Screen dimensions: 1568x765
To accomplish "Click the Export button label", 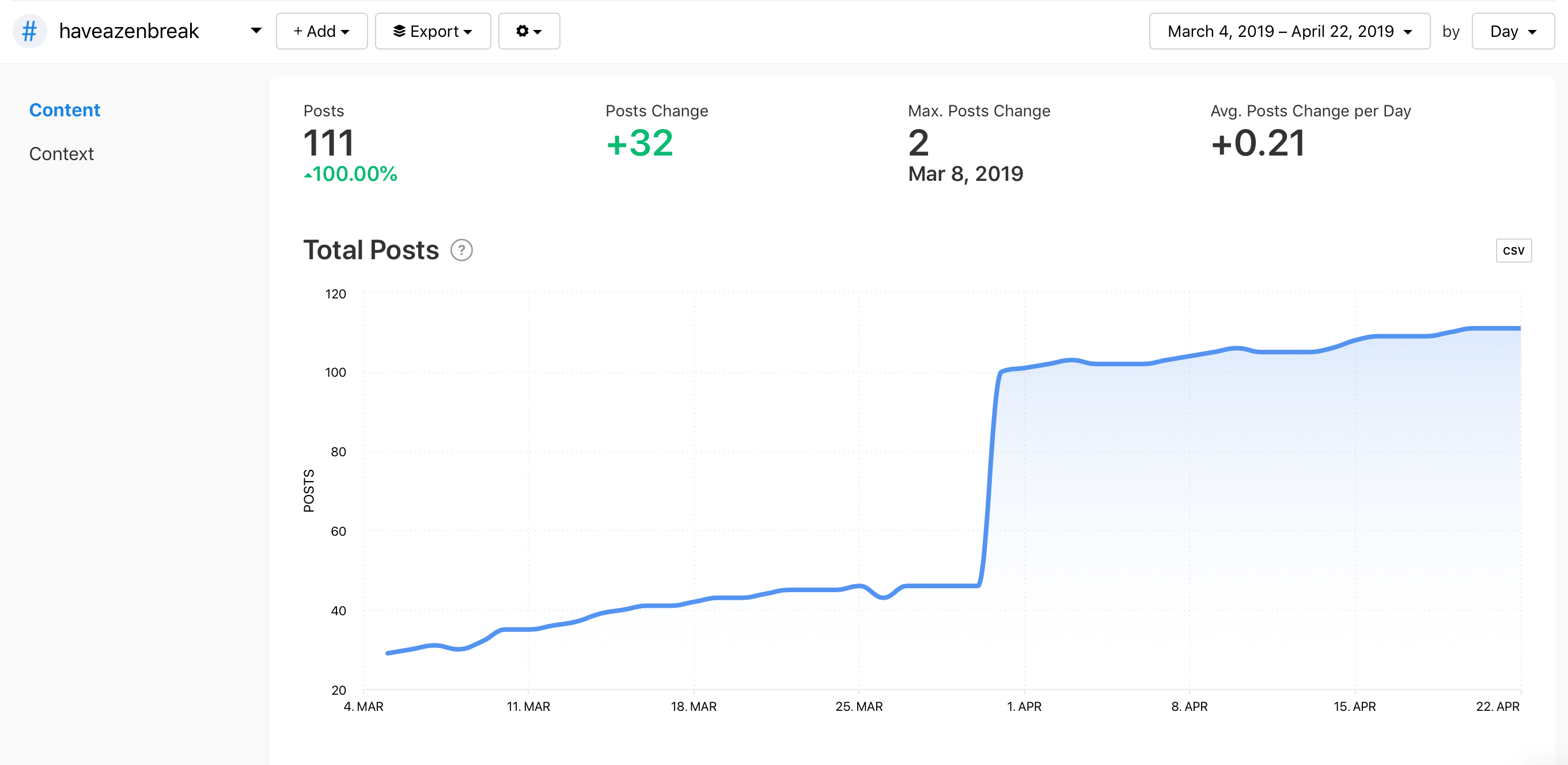I will click(x=434, y=31).
